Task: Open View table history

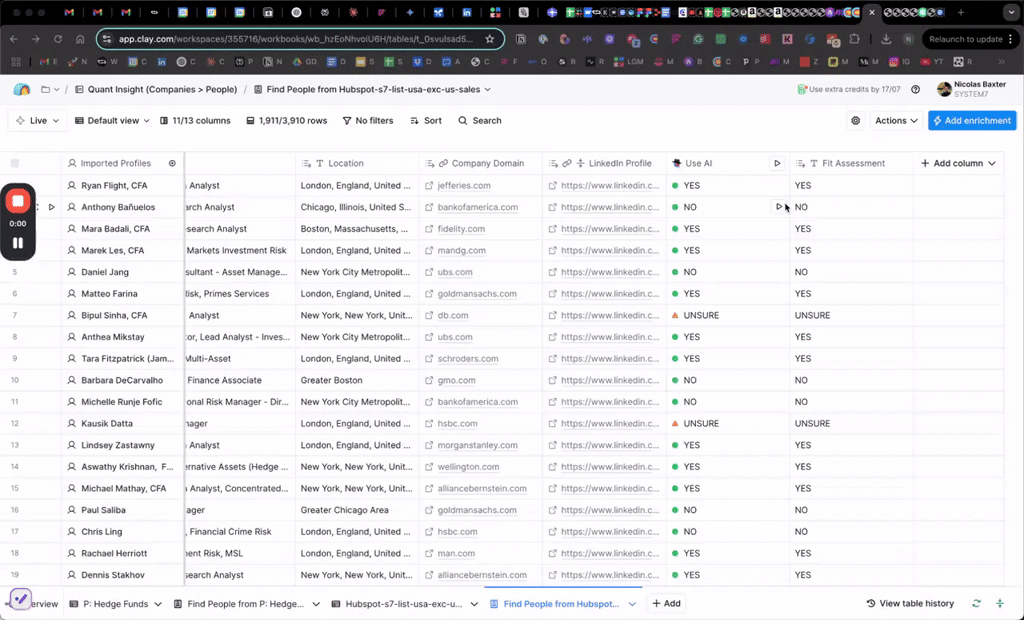Action: (910, 604)
